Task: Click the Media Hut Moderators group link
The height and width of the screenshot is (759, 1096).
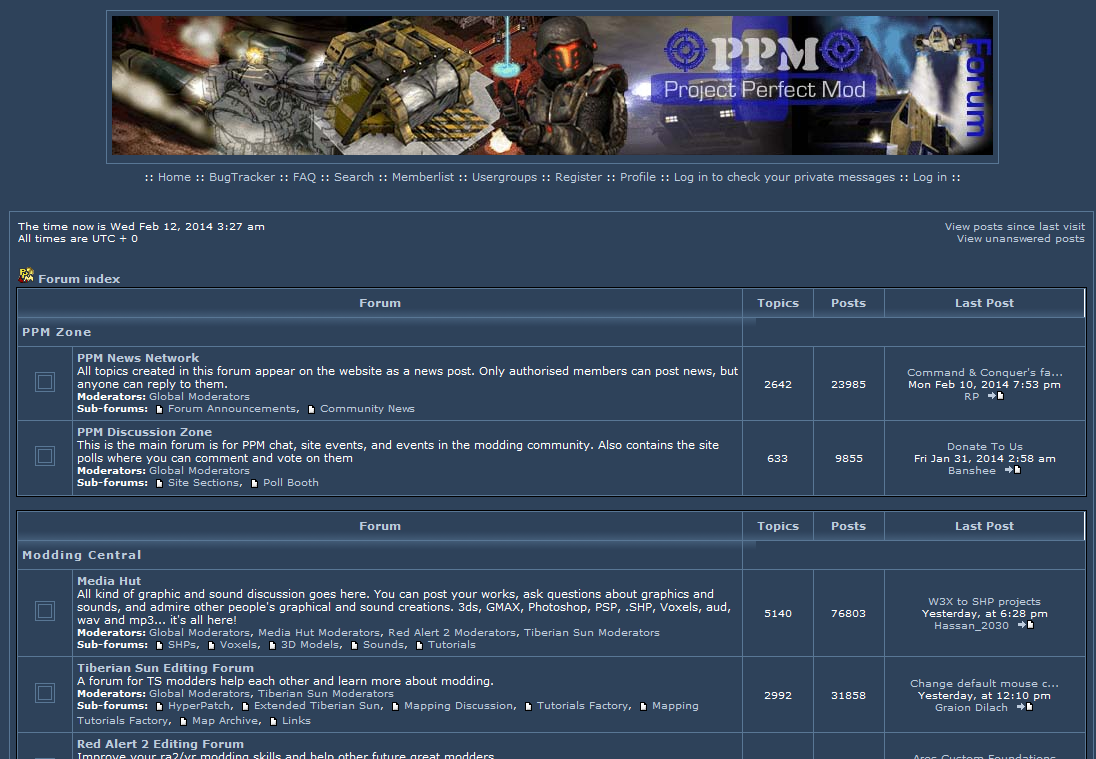Action: pyautogui.click(x=319, y=632)
